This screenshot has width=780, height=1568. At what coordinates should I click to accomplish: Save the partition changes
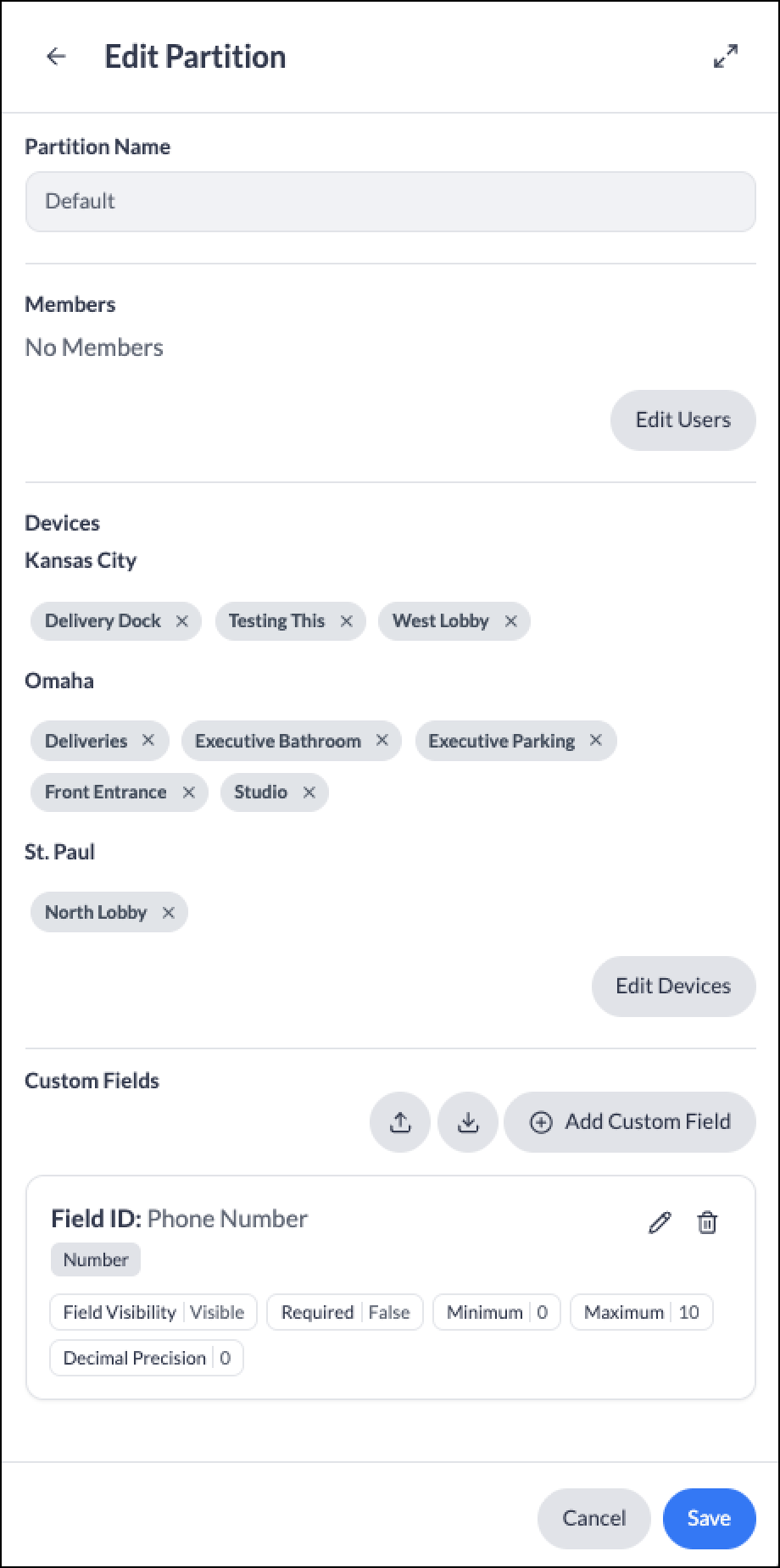point(709,1518)
